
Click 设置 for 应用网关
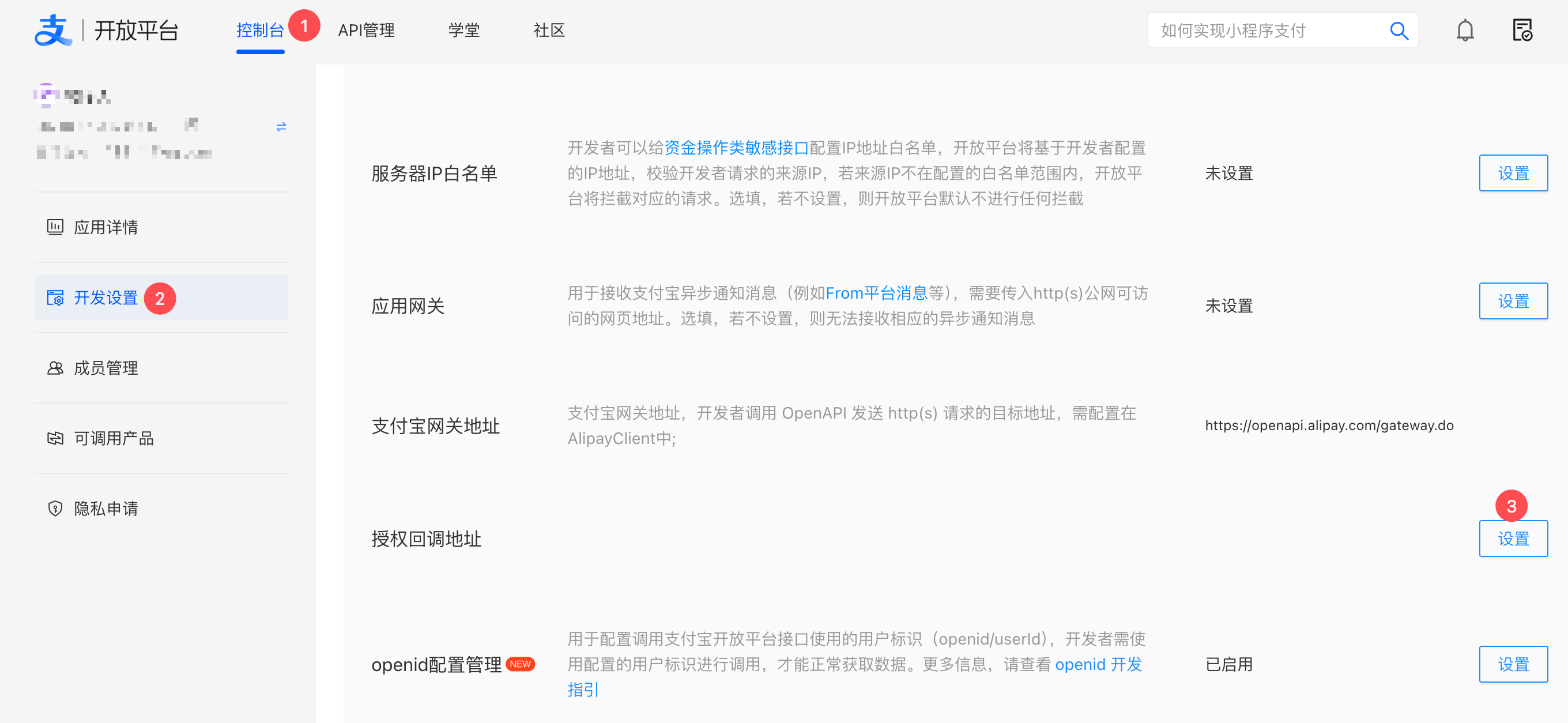click(x=1513, y=300)
